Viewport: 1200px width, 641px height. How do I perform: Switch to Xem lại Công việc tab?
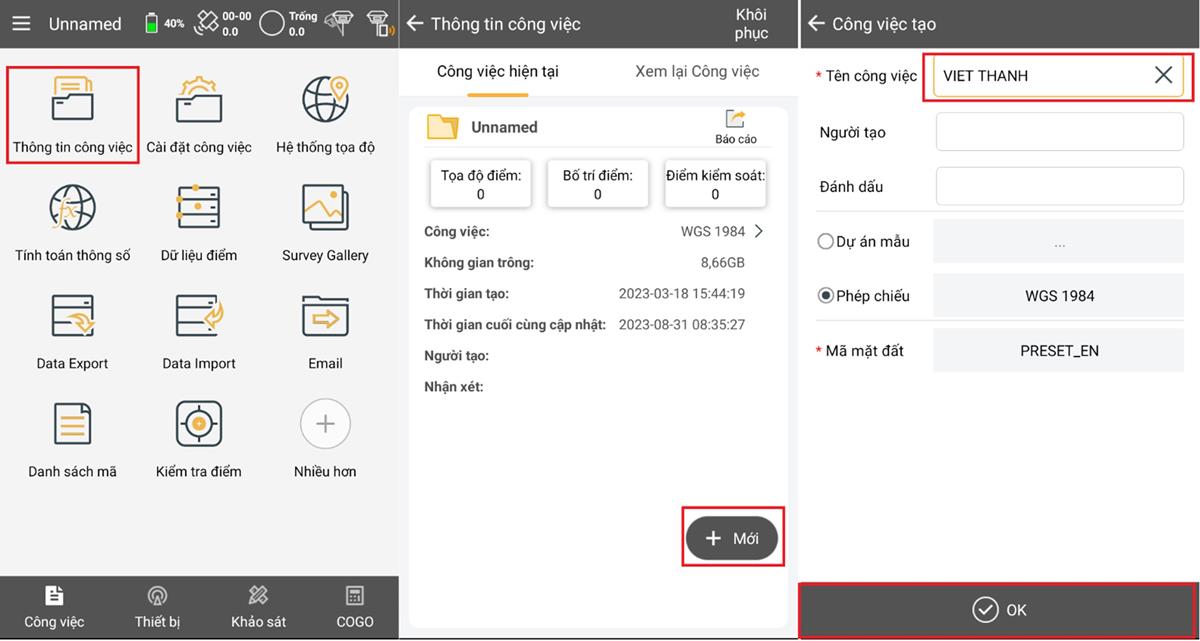[697, 71]
